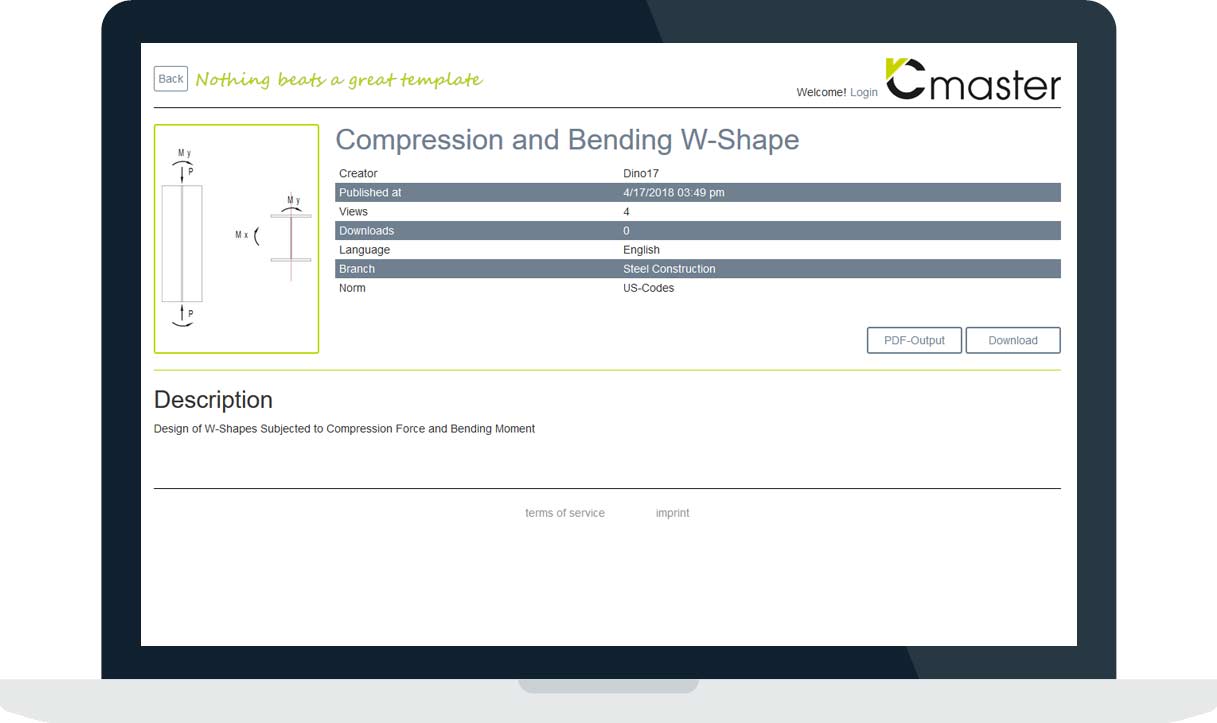Screen dimensions: 1217x723
Task: Click the Design of W-Shapes description text
Action: [344, 429]
